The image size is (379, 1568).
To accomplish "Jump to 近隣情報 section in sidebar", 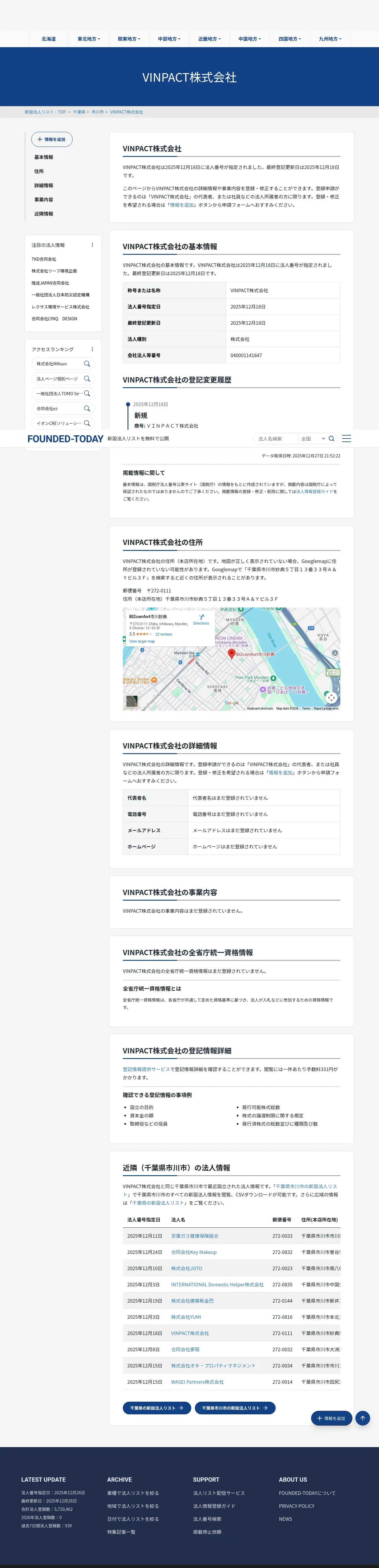I will [x=44, y=214].
